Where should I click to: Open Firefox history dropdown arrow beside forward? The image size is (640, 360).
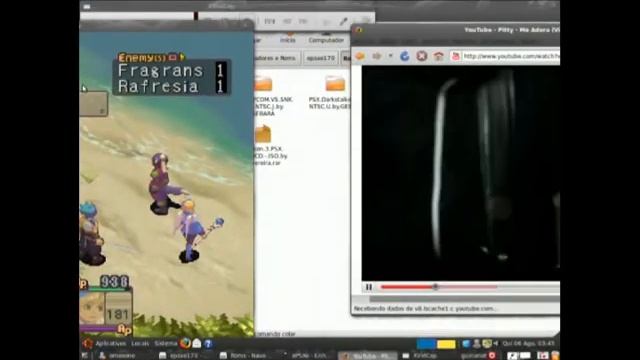[390, 56]
